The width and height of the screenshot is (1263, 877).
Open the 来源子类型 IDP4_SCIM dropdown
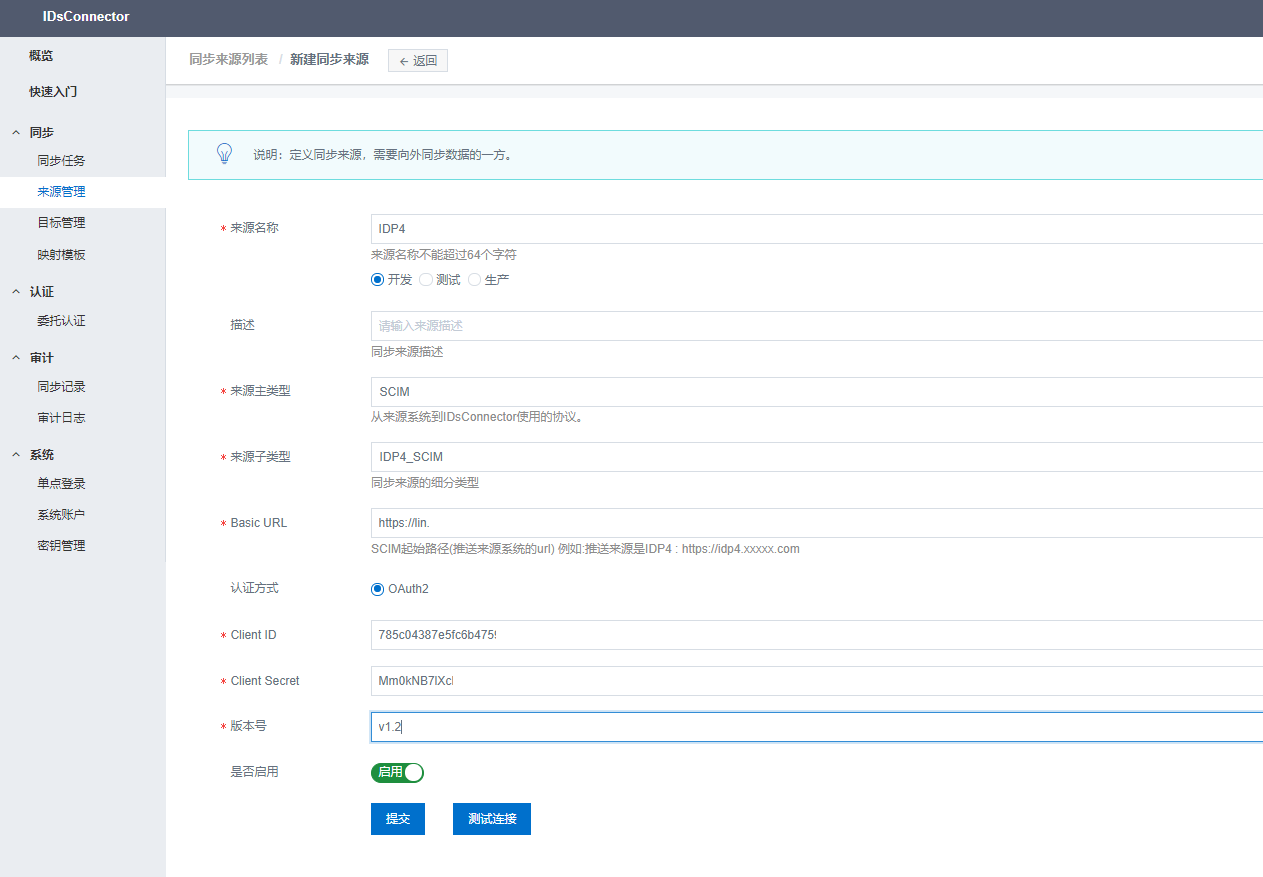[x=815, y=457]
